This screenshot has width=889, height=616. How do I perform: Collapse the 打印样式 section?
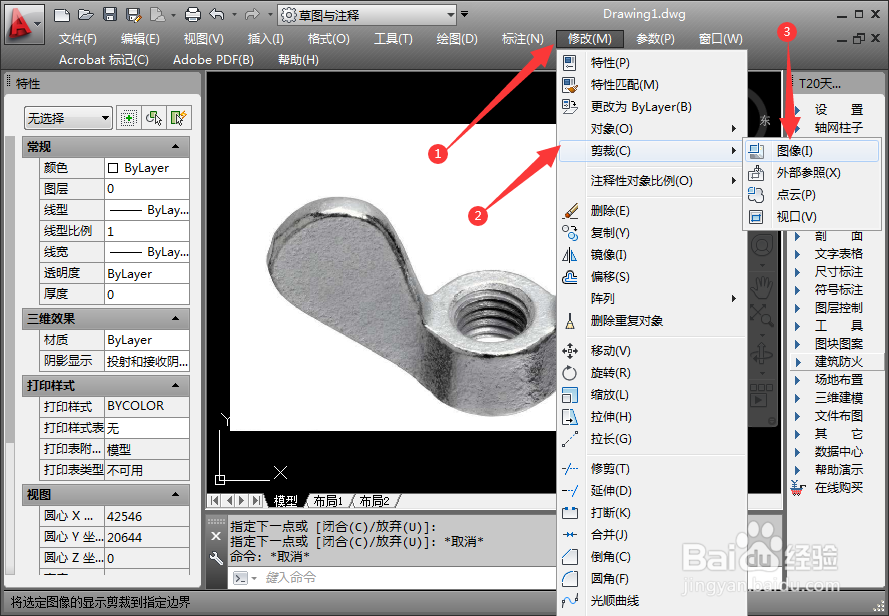click(x=175, y=385)
